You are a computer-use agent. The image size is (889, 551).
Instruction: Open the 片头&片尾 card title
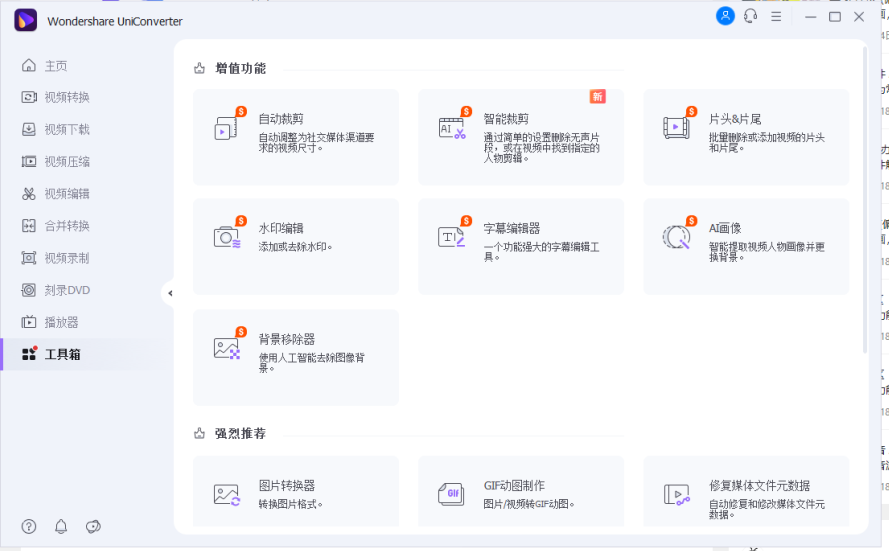coord(735,119)
